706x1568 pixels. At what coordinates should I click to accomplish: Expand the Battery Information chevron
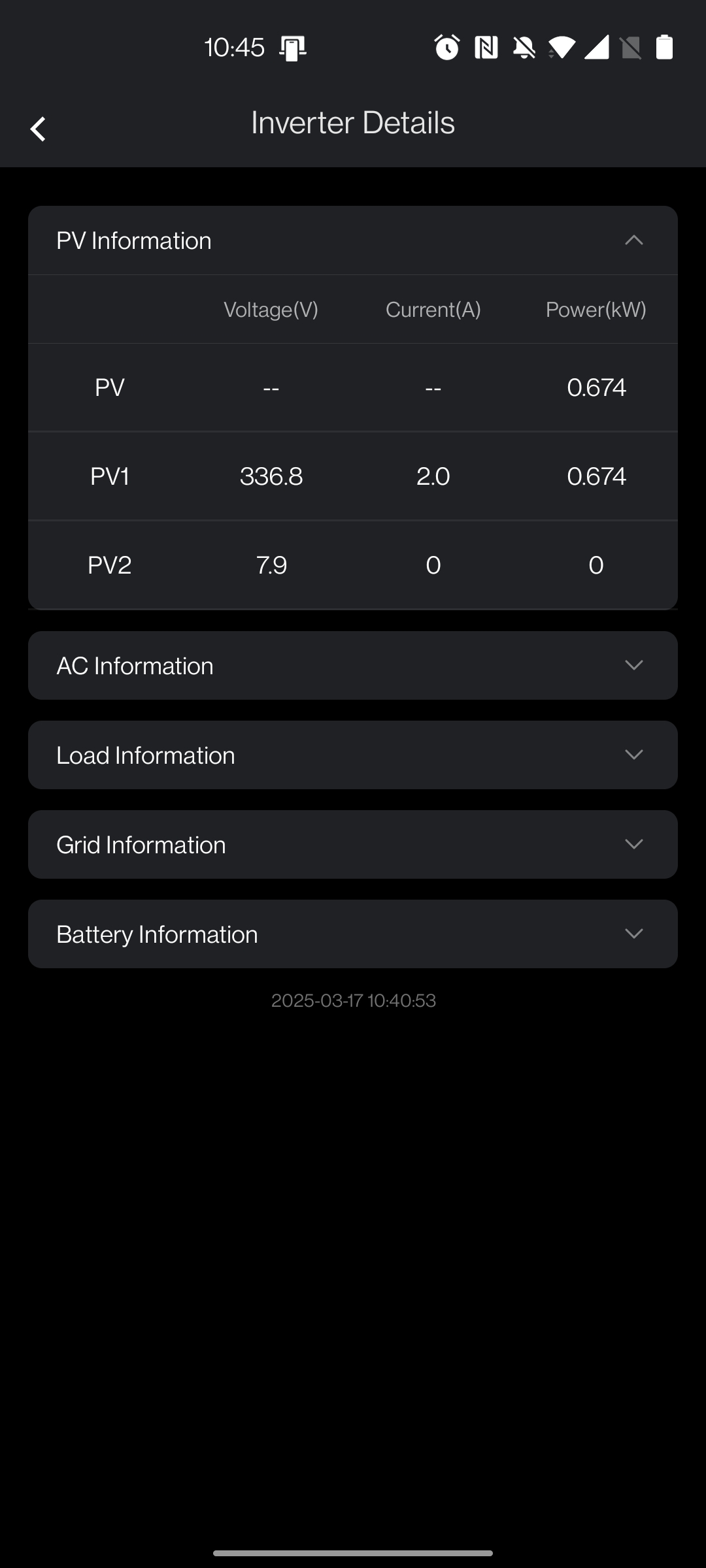coord(633,934)
